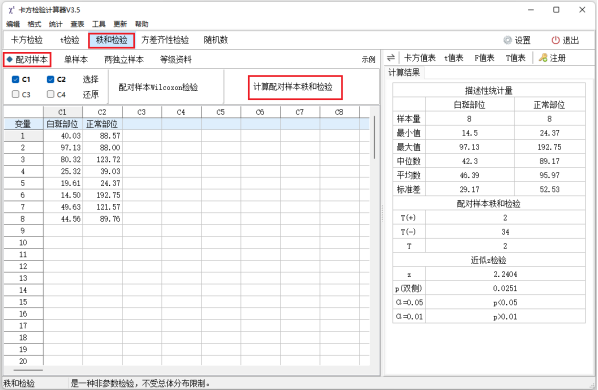
Task: Click the 示例 link
Action: 368,59
